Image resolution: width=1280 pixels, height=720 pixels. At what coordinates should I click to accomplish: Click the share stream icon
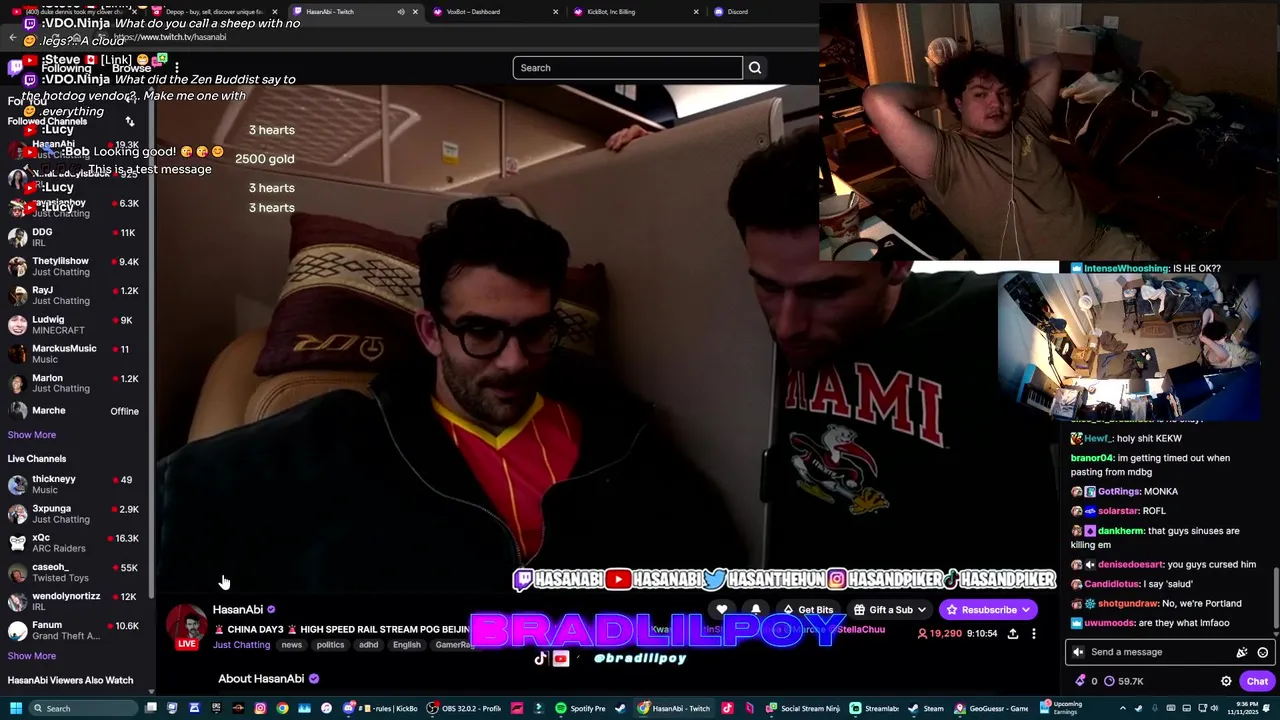pos(1012,634)
